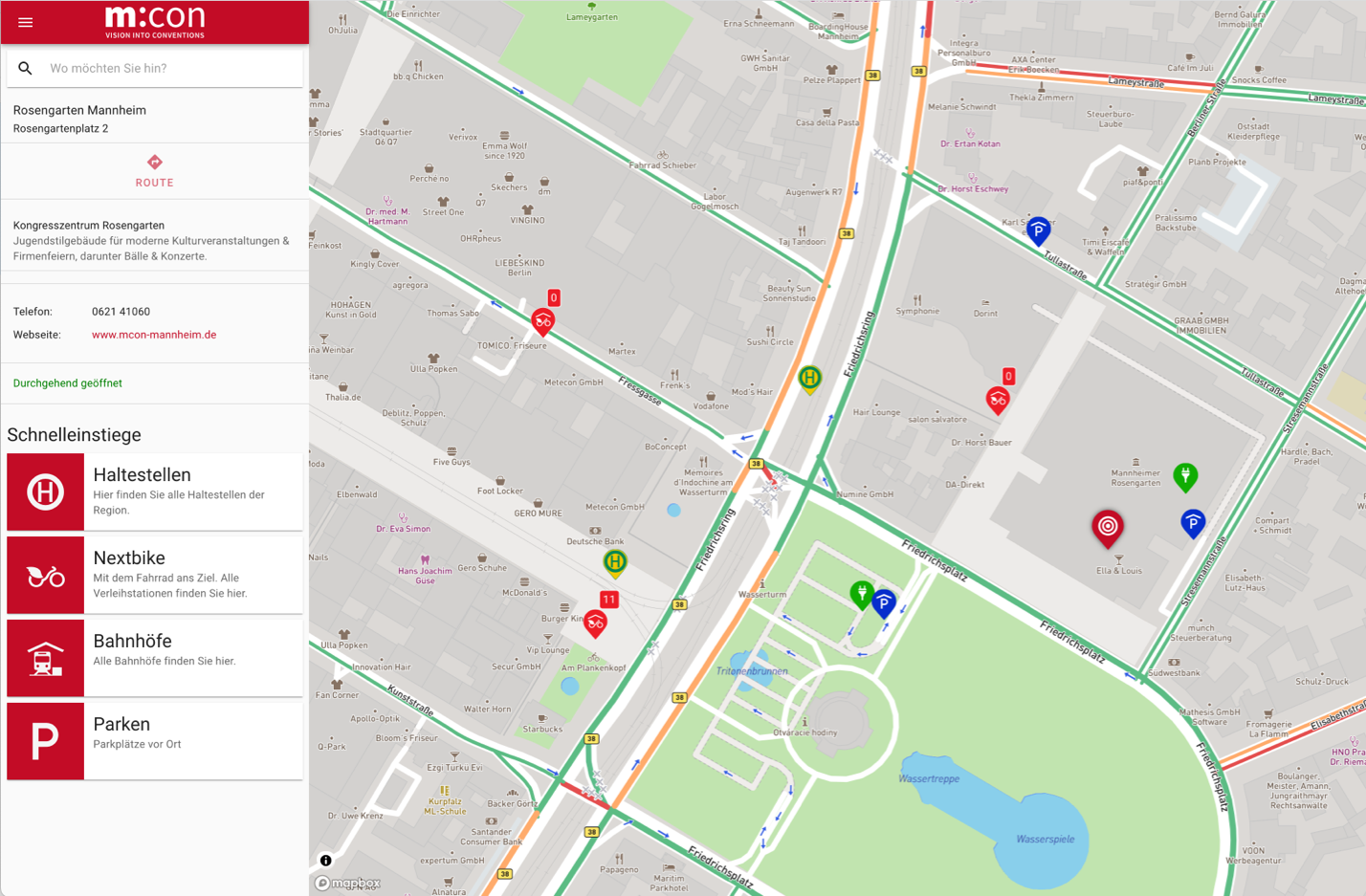Click the phone number 0621 41060

tap(121, 312)
